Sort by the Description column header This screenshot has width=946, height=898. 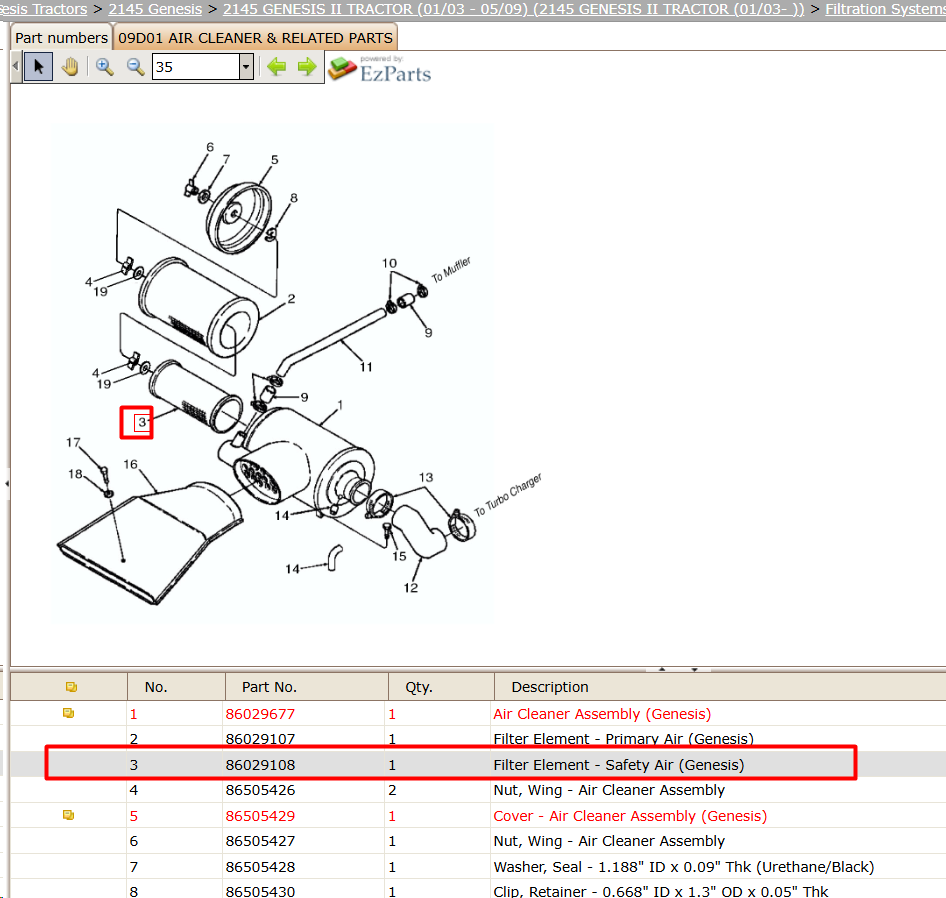pyautogui.click(x=720, y=687)
